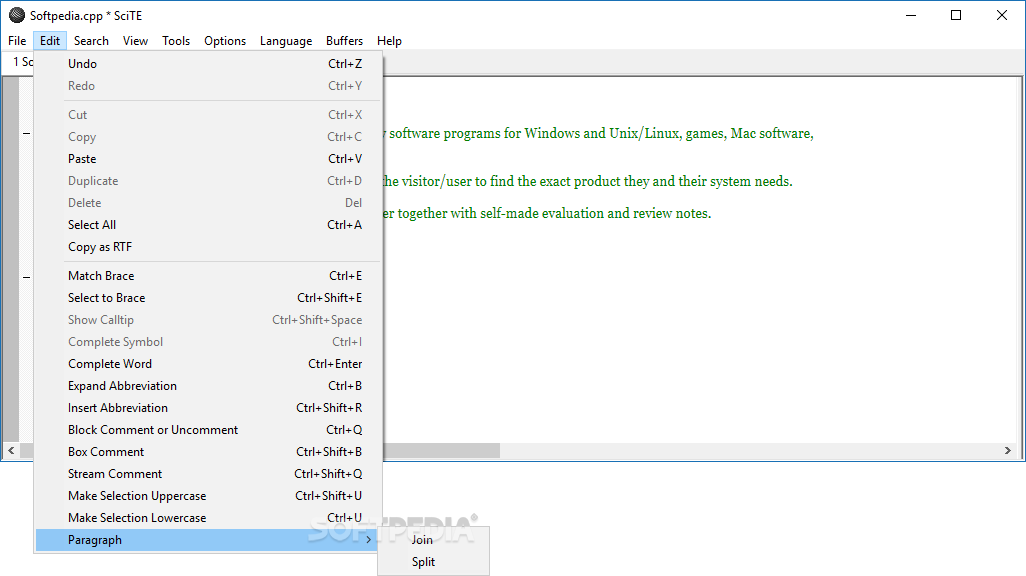This screenshot has height=576, width=1026.
Task: Maximize the SciTE window
Action: (956, 15)
